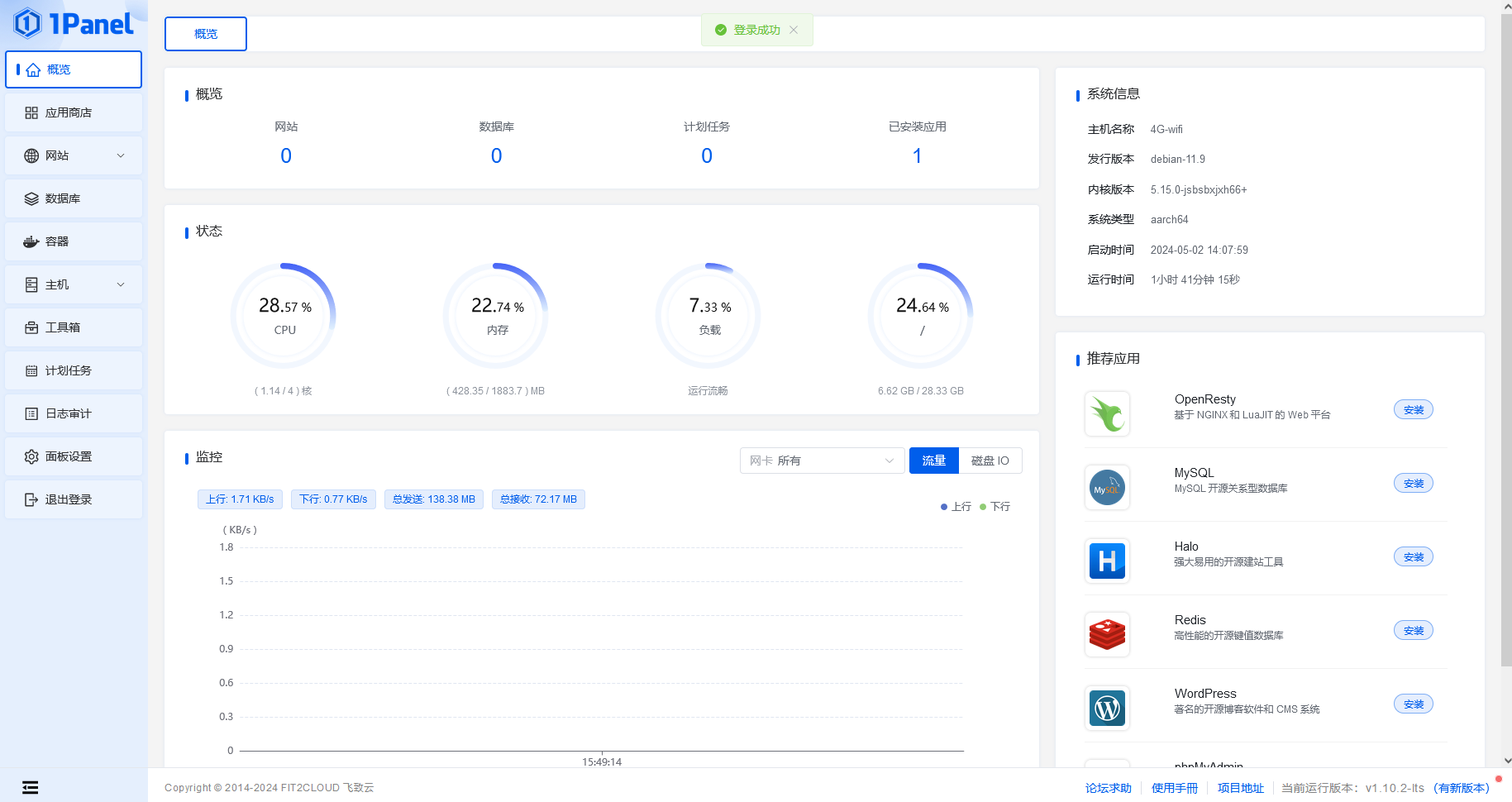
Task: Click the Halo app icon
Action: coord(1107,561)
